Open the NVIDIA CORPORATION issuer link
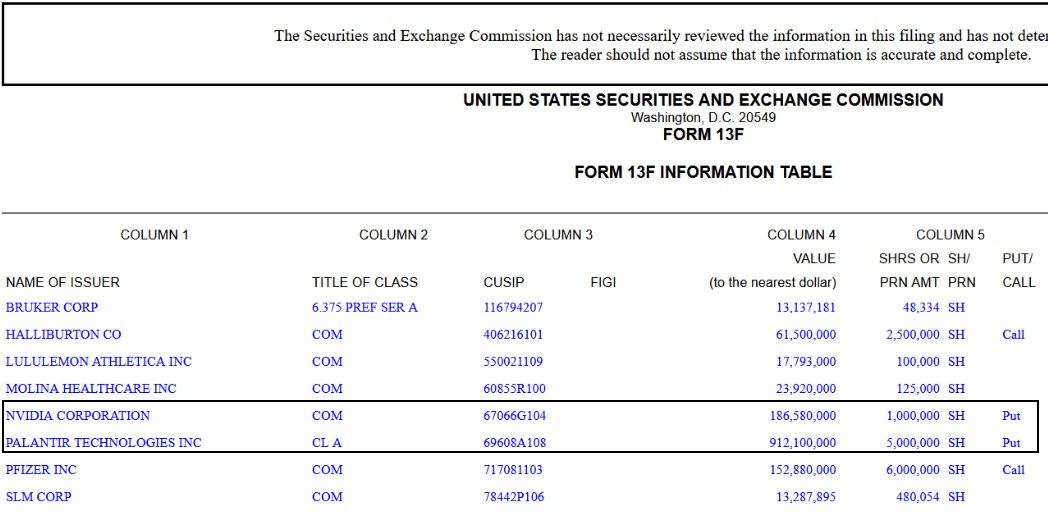 [78, 415]
